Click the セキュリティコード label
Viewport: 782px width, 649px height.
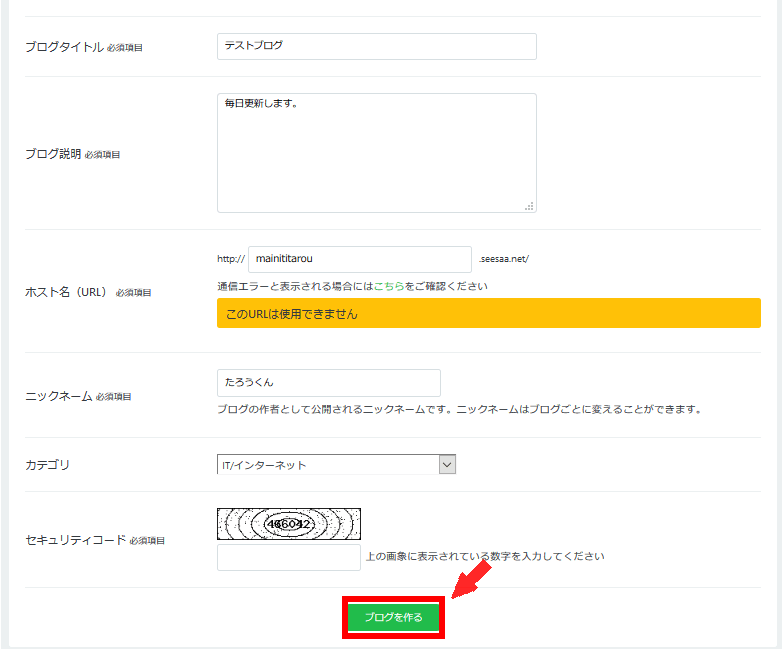[x=75, y=540]
